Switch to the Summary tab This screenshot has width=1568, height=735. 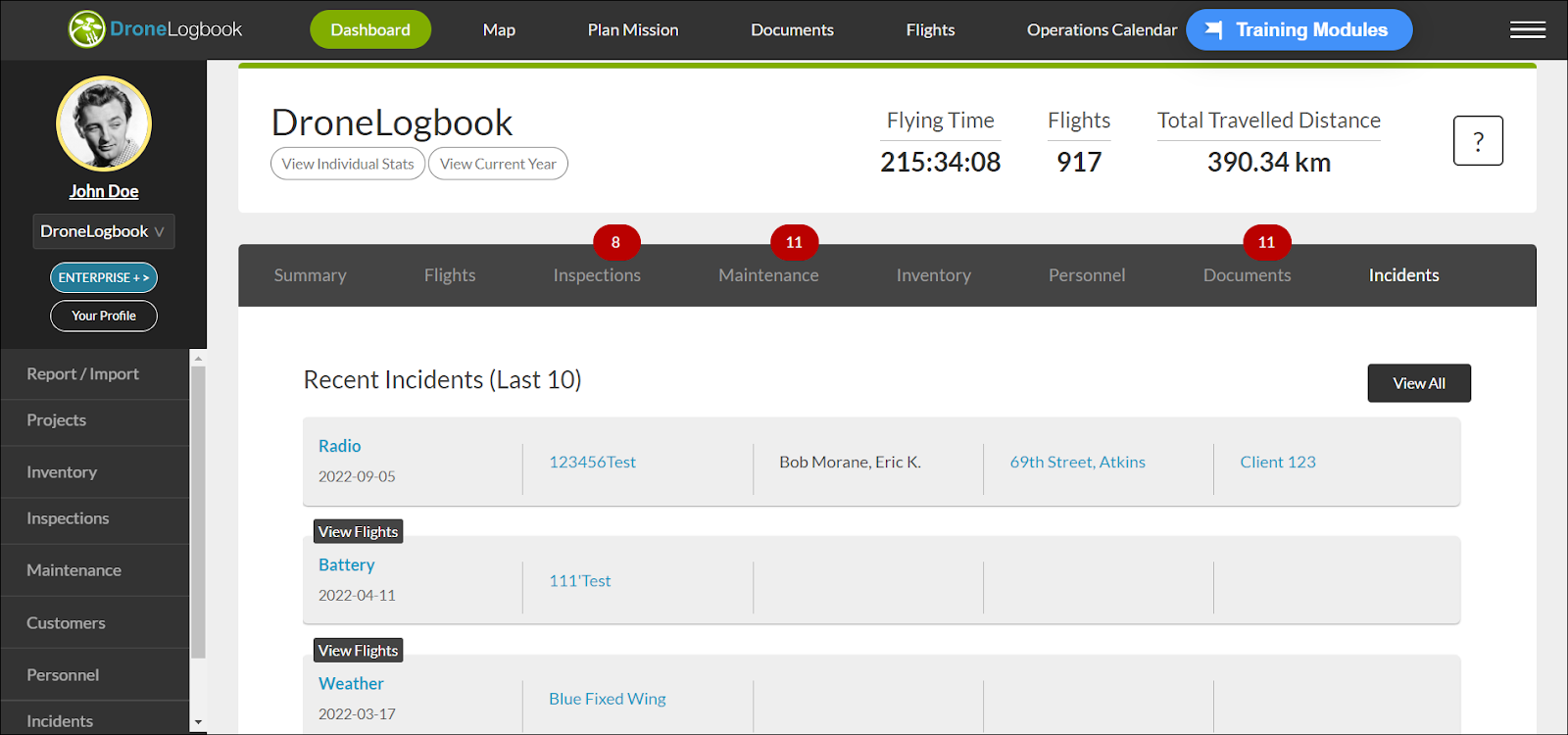(x=311, y=275)
